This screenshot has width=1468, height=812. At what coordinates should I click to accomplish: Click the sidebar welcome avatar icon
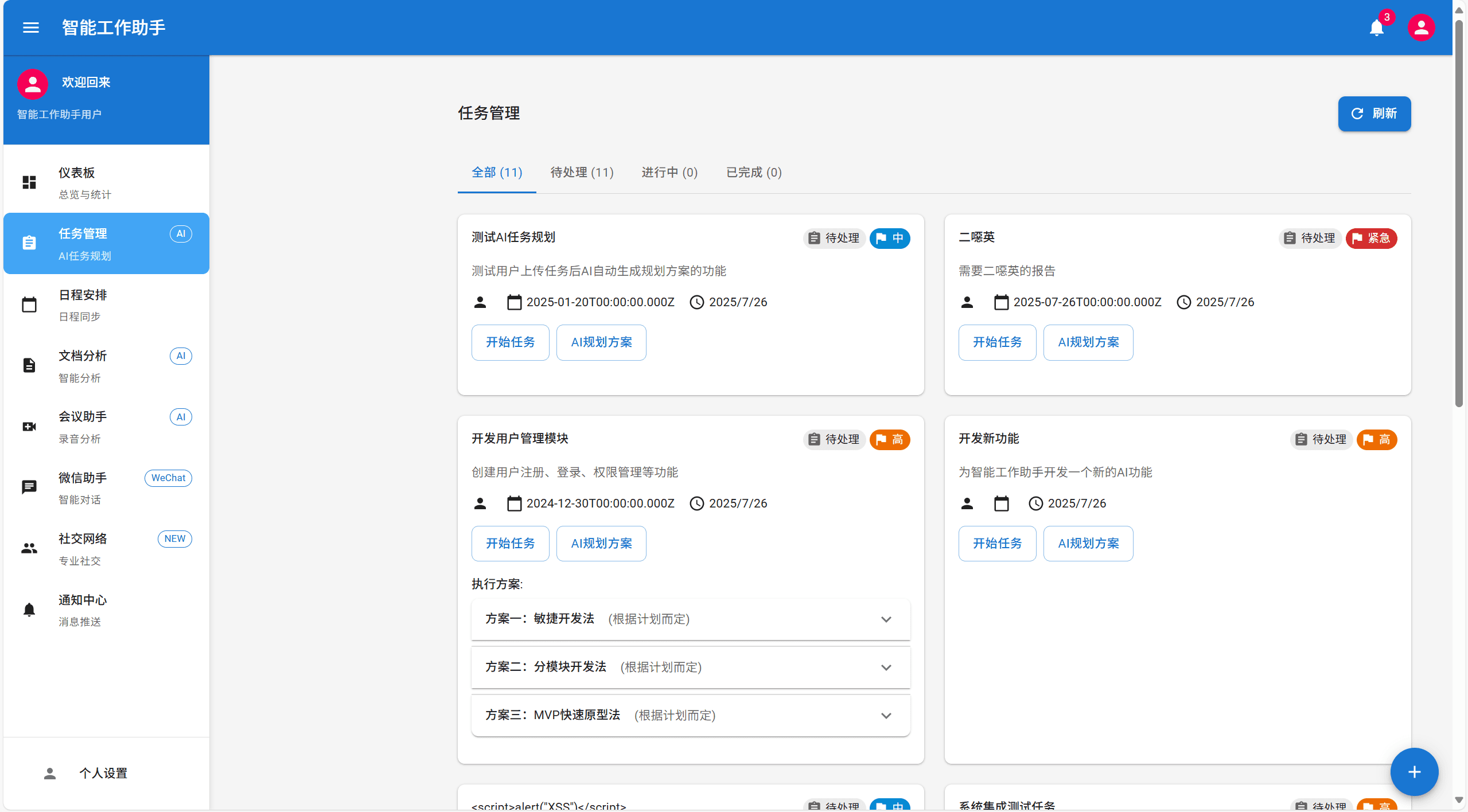(x=33, y=84)
